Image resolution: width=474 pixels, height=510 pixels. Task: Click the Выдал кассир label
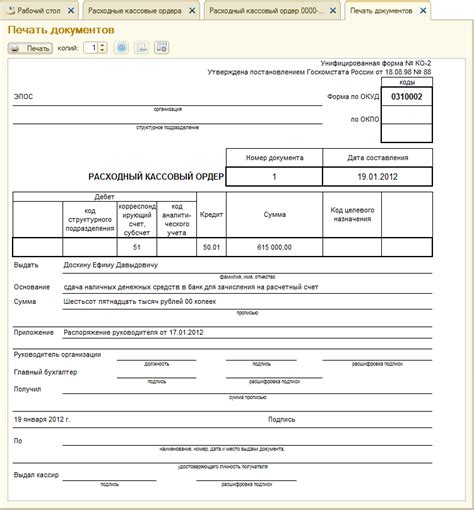[x=36, y=475]
